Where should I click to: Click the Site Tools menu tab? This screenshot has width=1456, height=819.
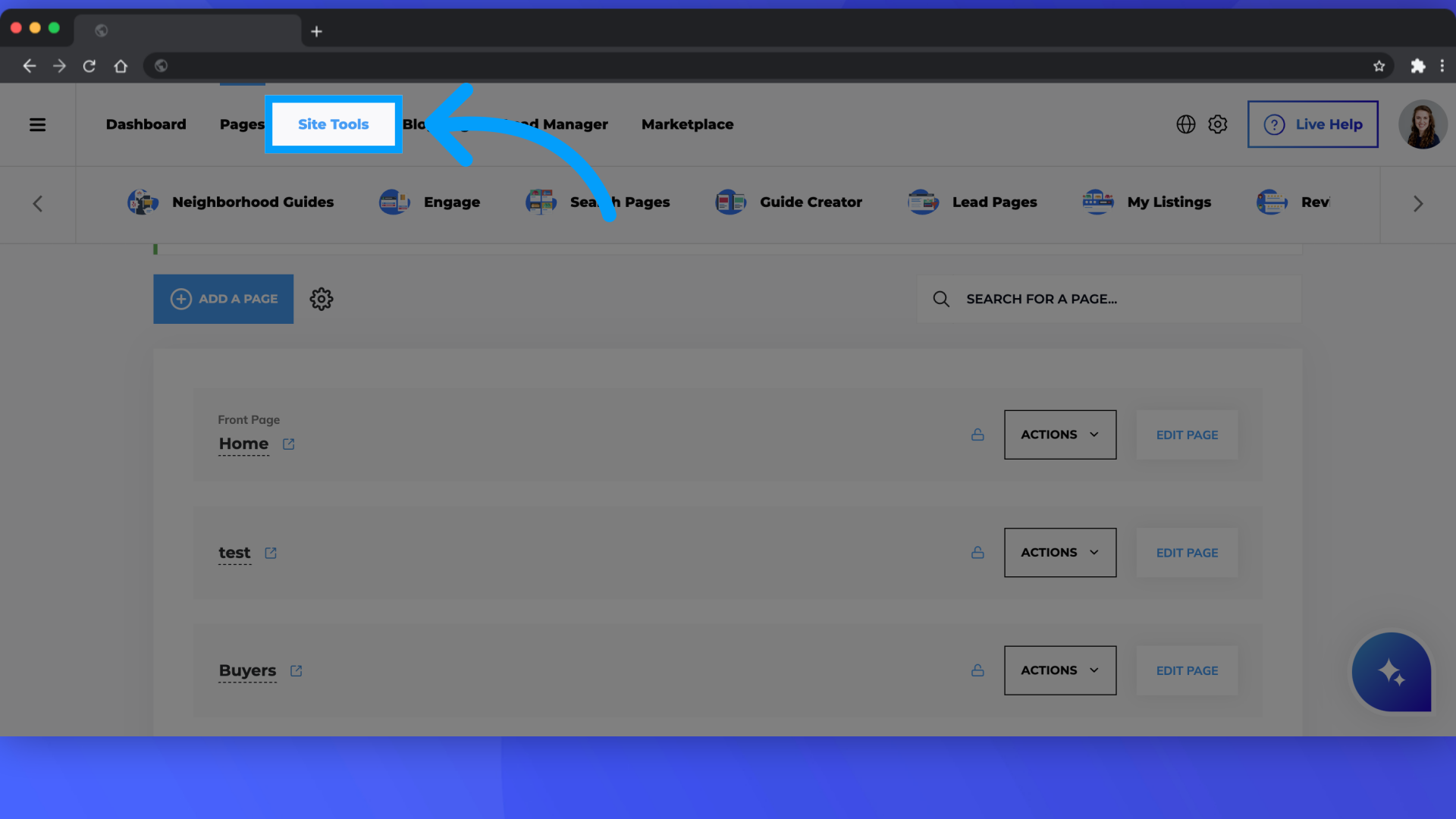(333, 124)
